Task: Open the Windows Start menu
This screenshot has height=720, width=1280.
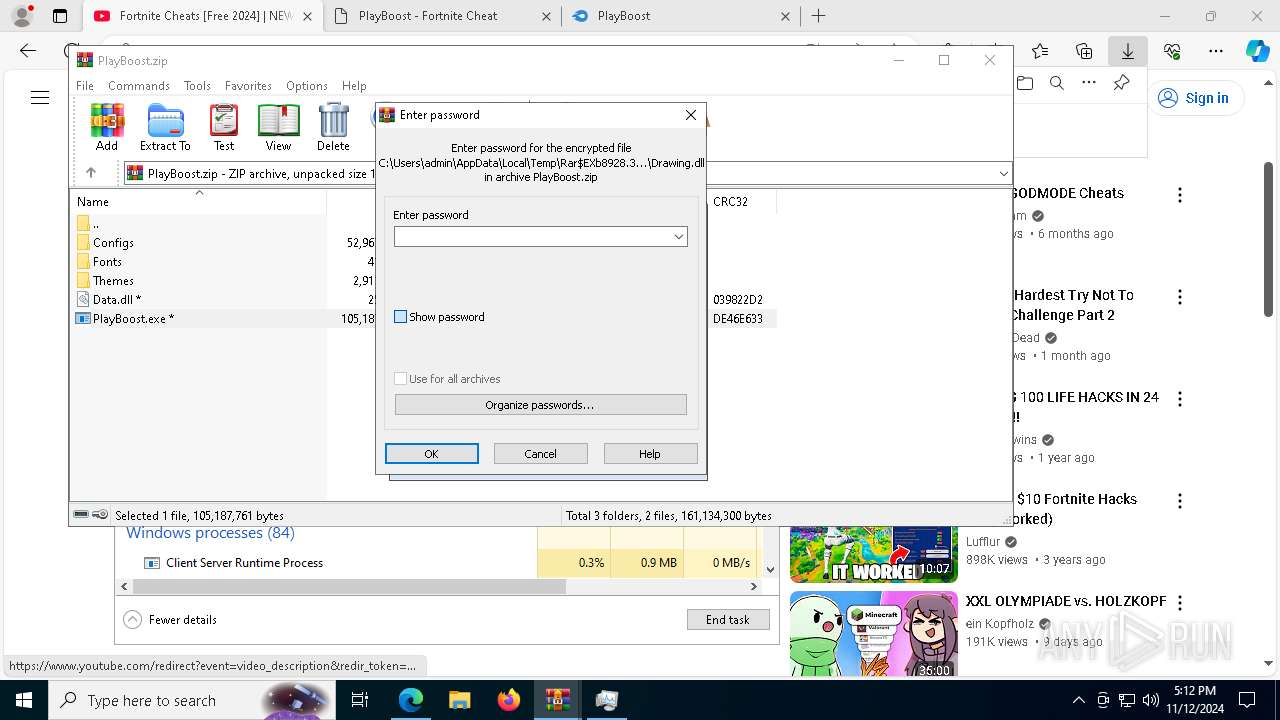Action: 23,700
